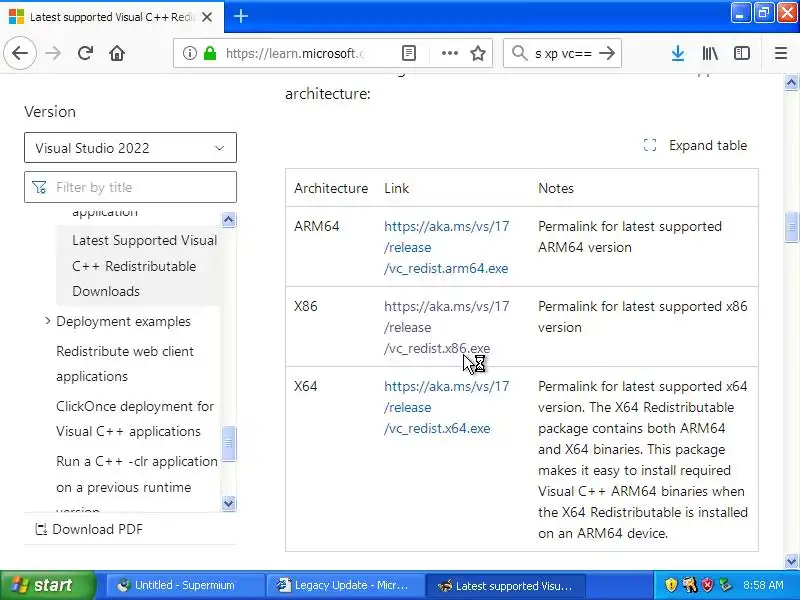Toggle the browser sidebar
Image resolution: width=800 pixels, height=600 pixels.
[742, 53]
